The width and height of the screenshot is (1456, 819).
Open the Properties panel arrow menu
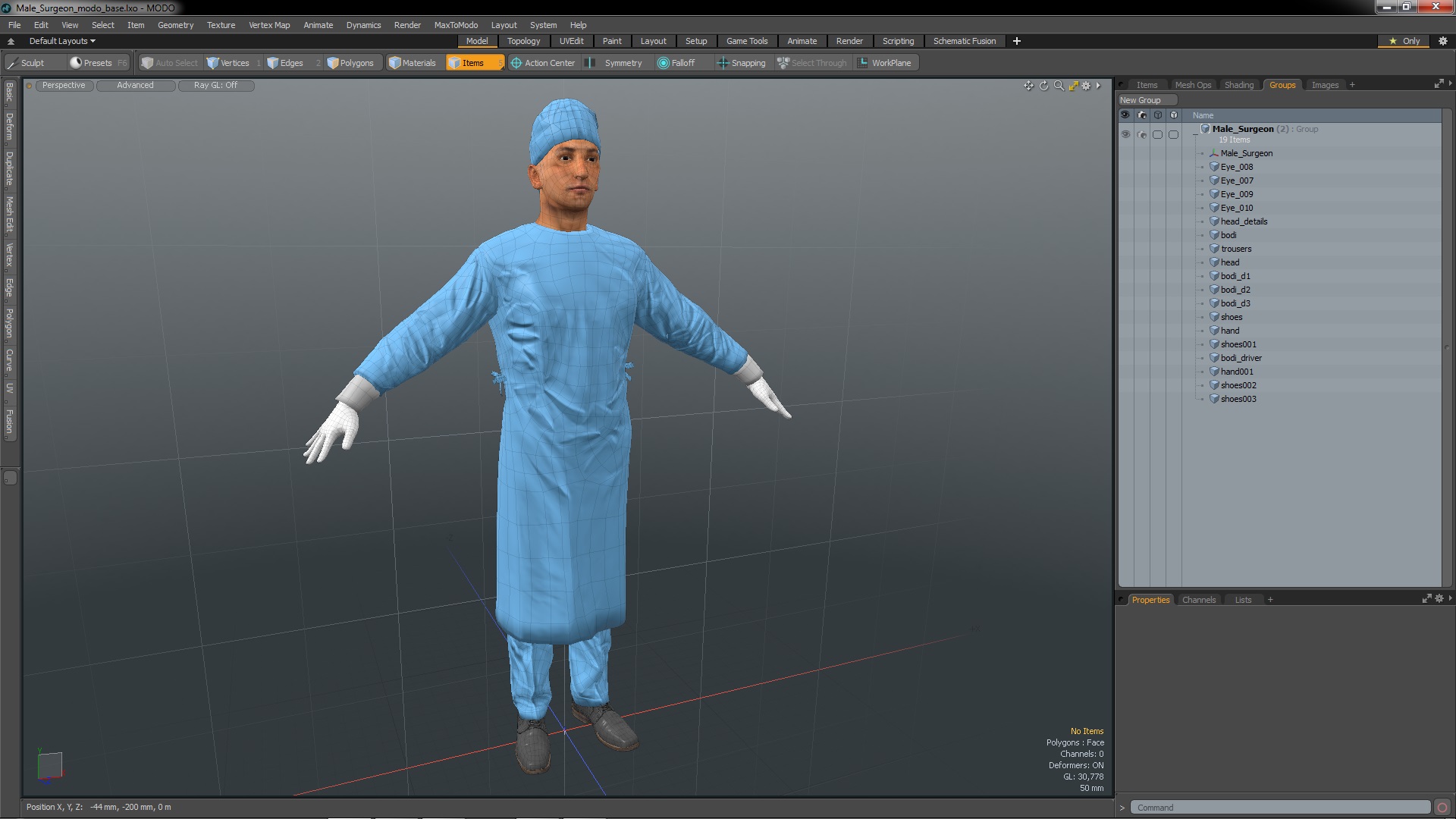tap(1450, 599)
